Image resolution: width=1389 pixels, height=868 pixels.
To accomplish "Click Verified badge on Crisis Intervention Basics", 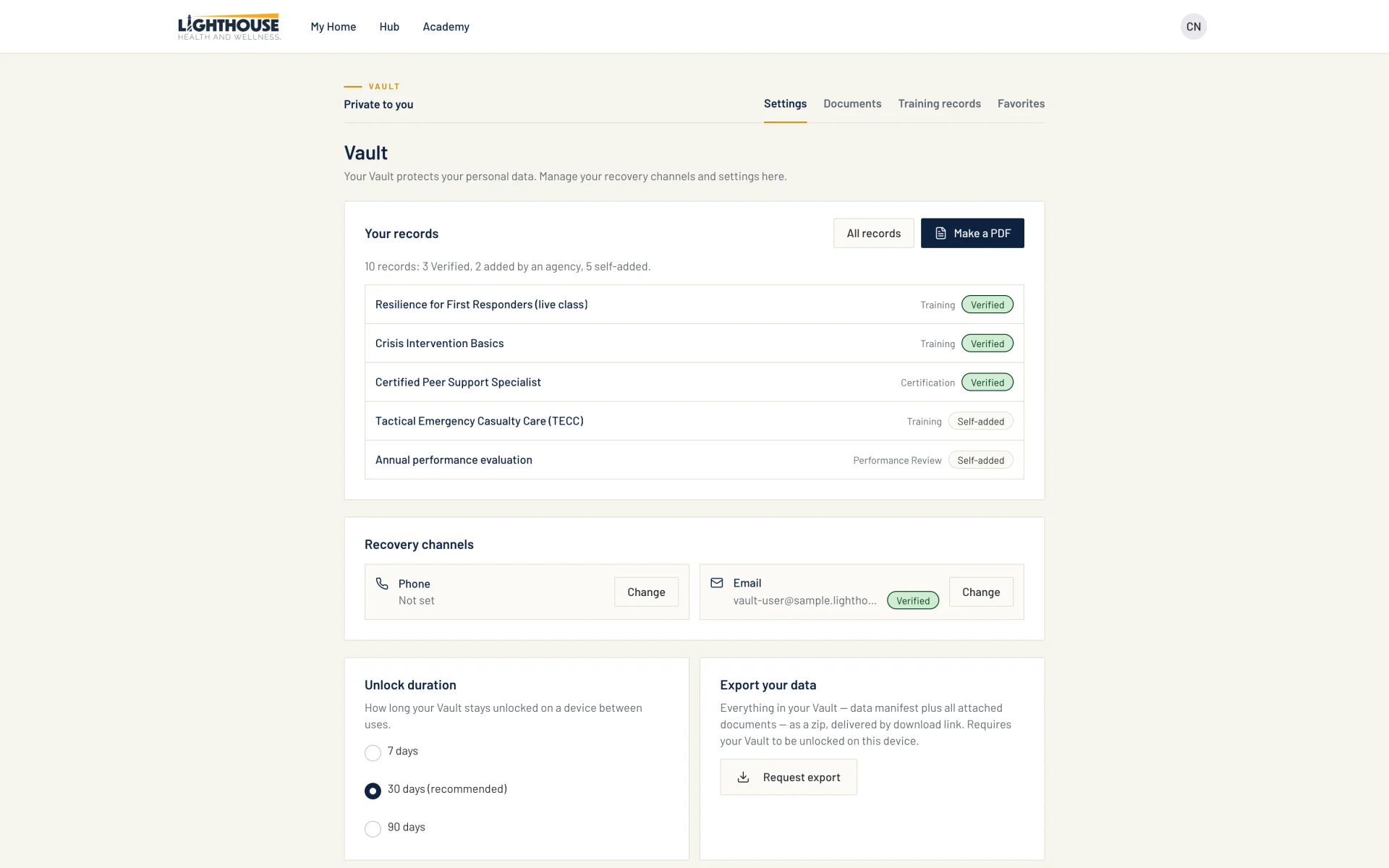I will (987, 344).
